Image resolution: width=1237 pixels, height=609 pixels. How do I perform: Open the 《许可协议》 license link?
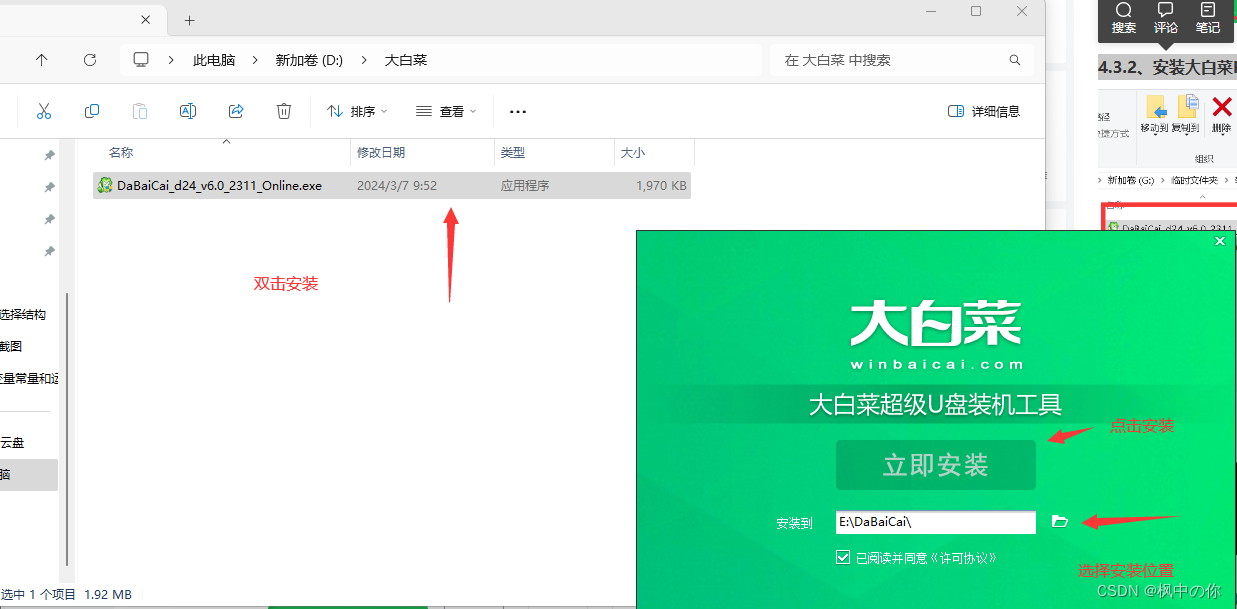point(963,558)
